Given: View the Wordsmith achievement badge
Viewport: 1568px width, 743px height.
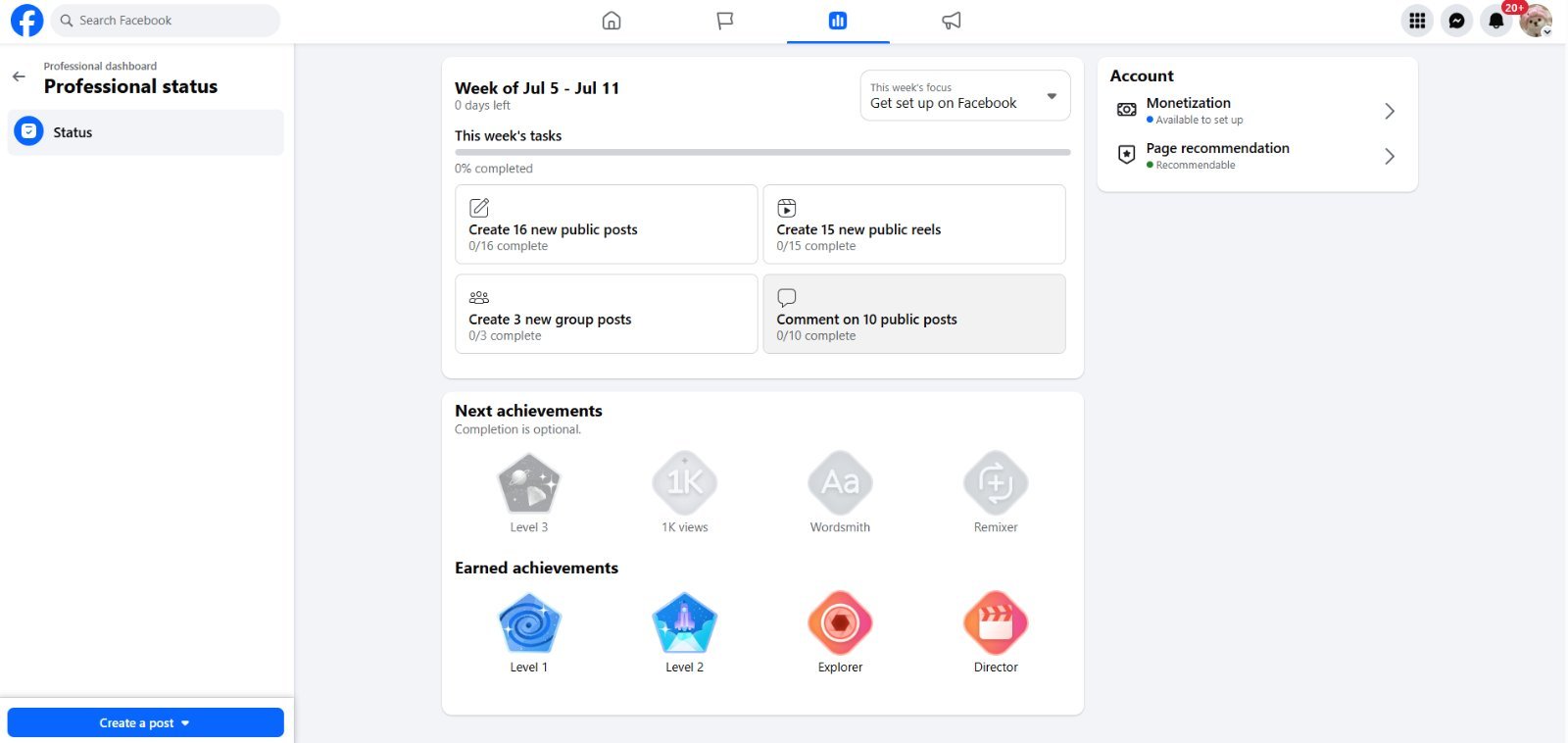Looking at the screenshot, I should point(840,483).
